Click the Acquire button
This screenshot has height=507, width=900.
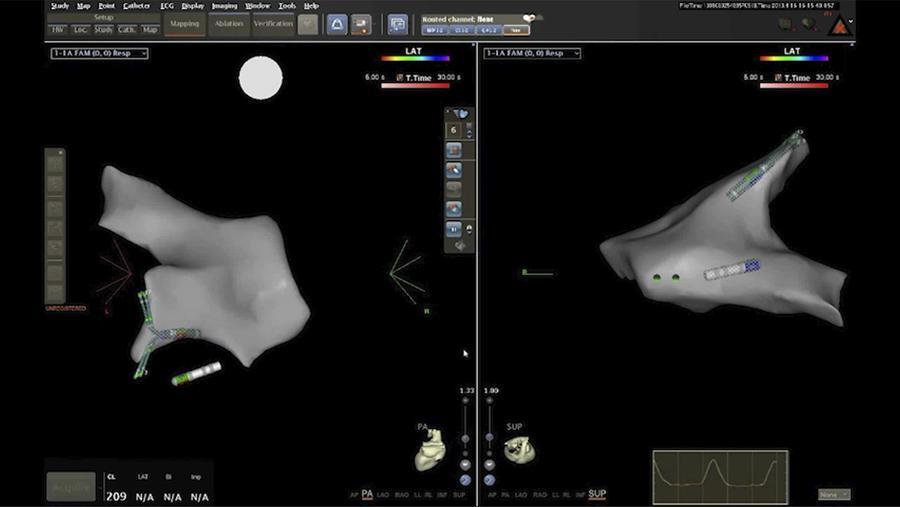click(x=71, y=487)
